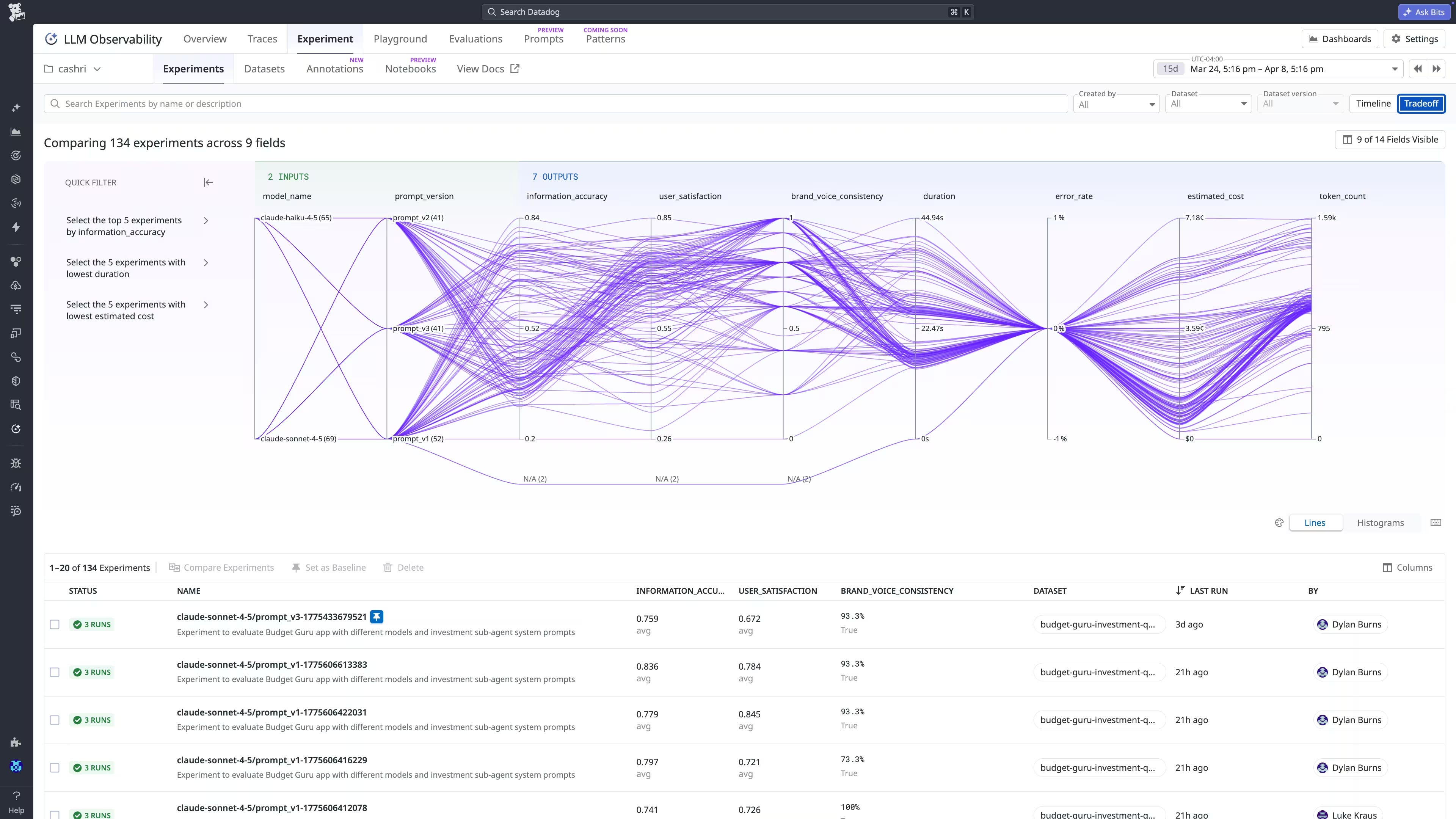Screen dimensions: 1456x819
Task: Open the Created by dropdown
Action: pos(1116,104)
